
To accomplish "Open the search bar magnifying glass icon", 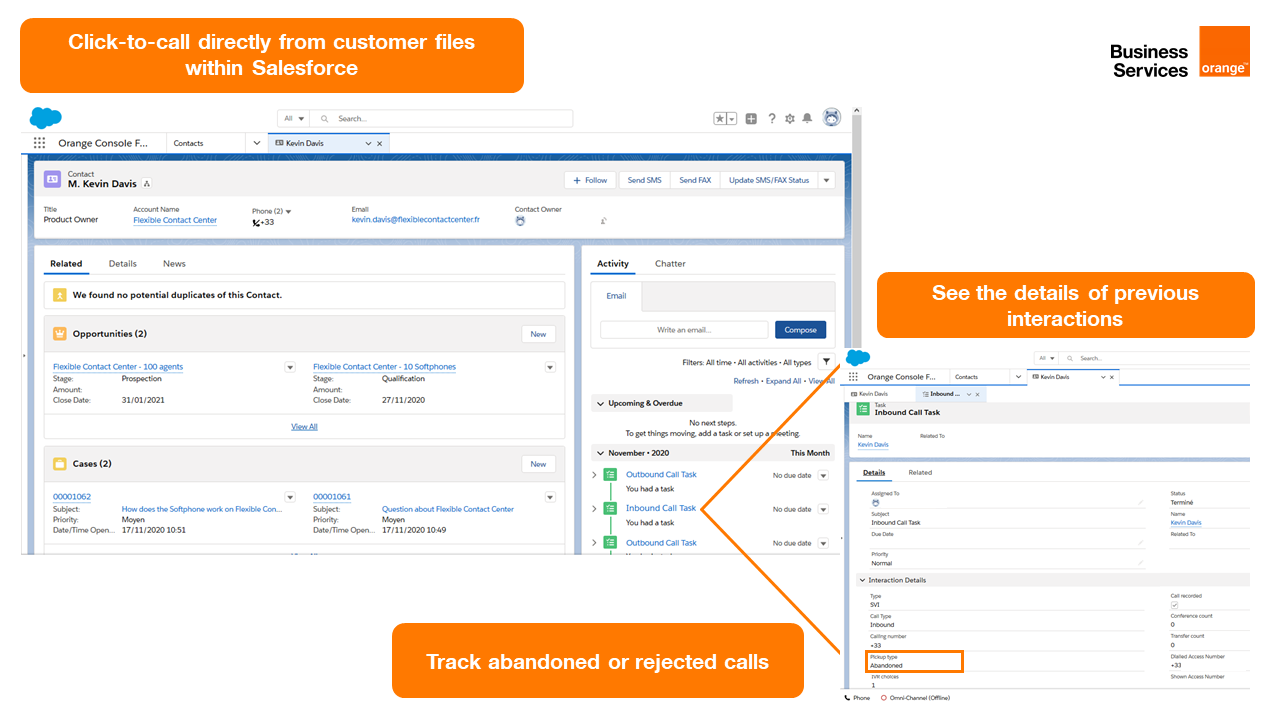I will [x=322, y=118].
